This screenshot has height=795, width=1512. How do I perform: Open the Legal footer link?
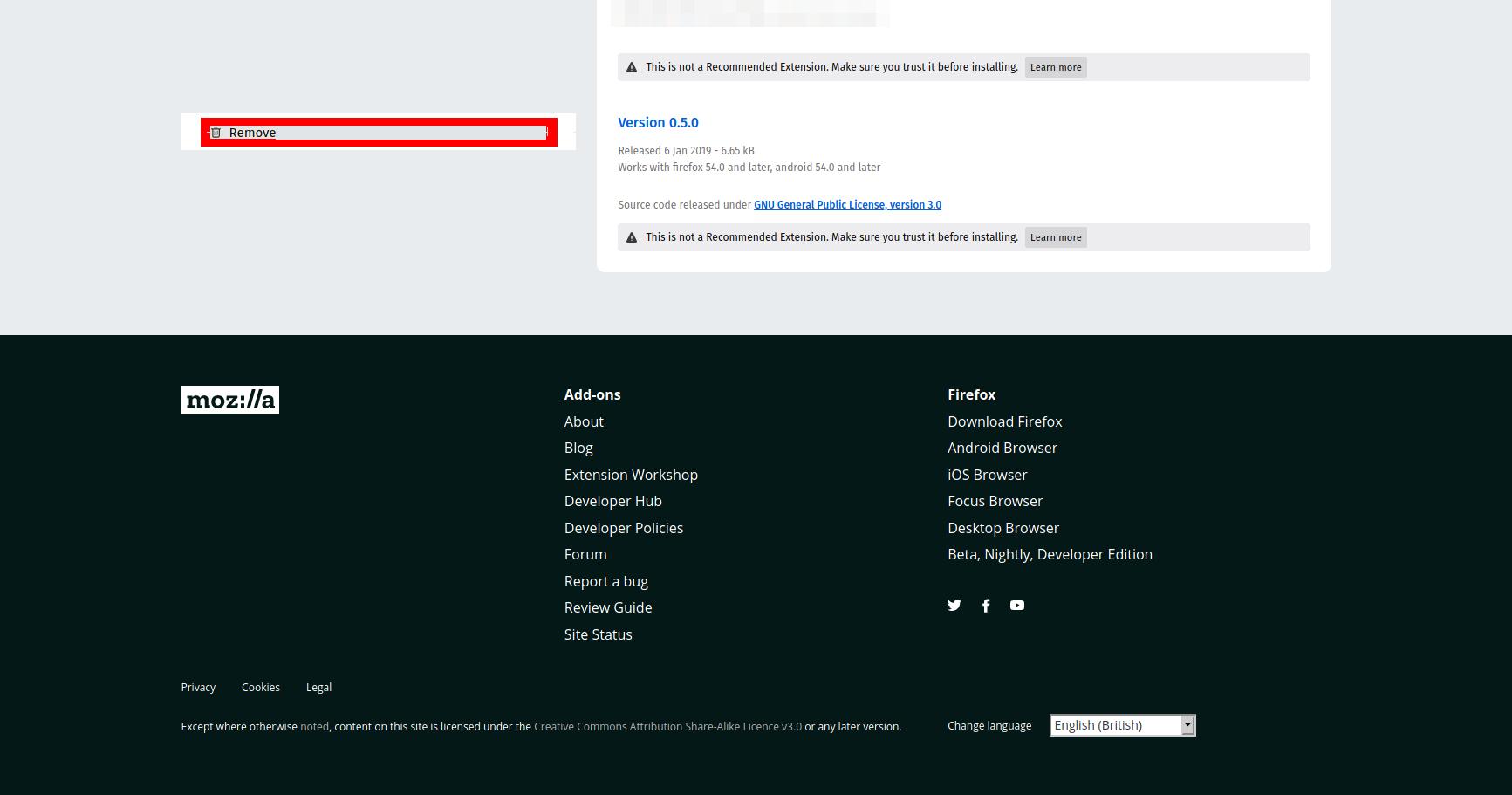[318, 688]
